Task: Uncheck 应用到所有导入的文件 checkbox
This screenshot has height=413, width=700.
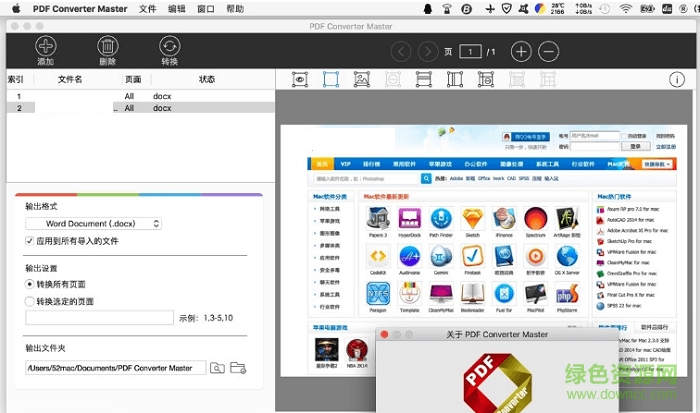Action: (29, 241)
